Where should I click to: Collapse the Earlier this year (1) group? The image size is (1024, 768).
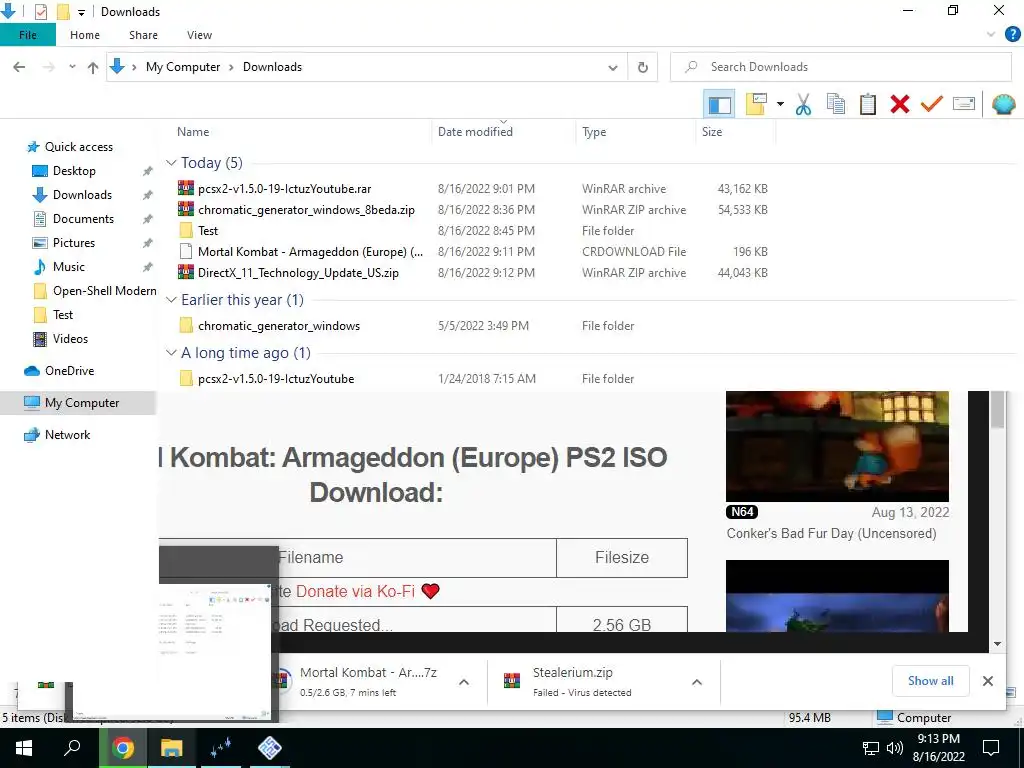coord(171,300)
